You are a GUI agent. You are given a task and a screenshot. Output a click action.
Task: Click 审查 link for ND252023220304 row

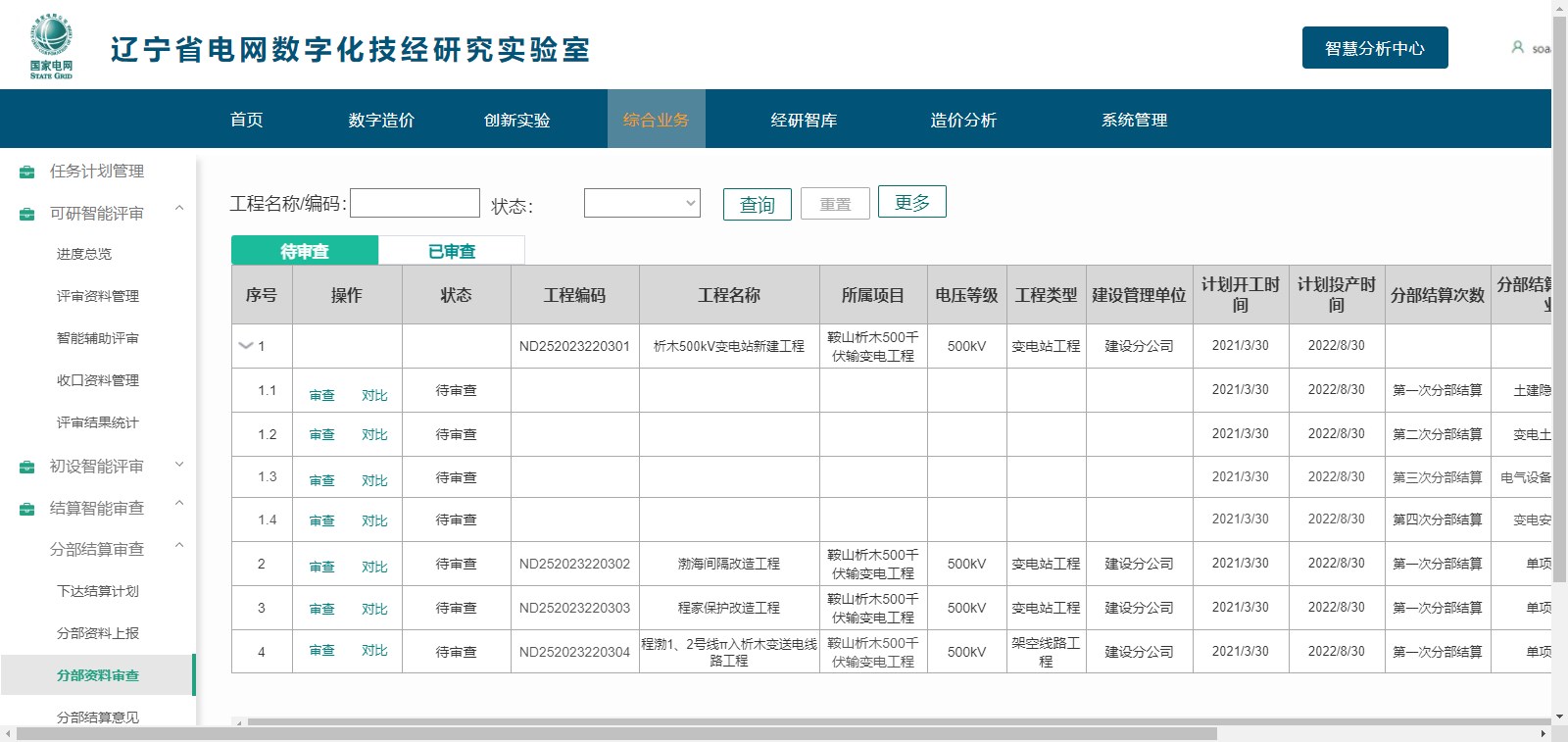(x=322, y=650)
